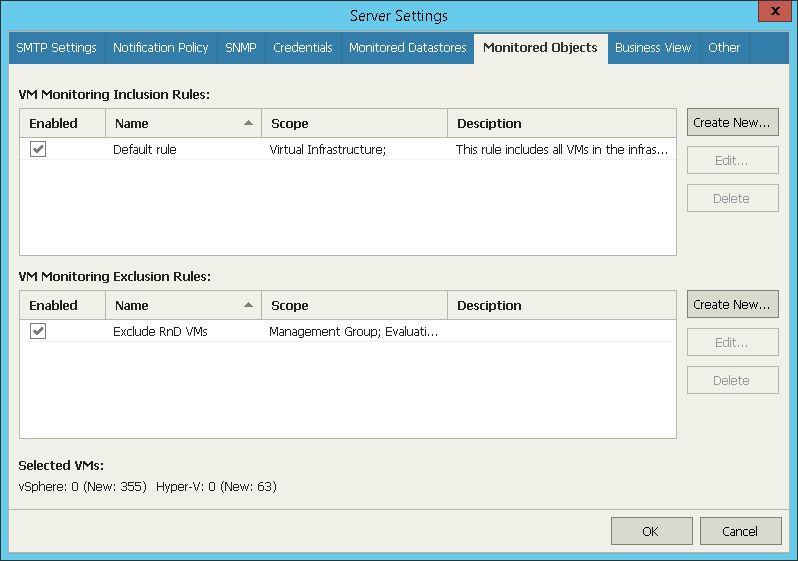Click Delete for exclusion rules
Viewport: 798px width, 561px height.
point(732,380)
